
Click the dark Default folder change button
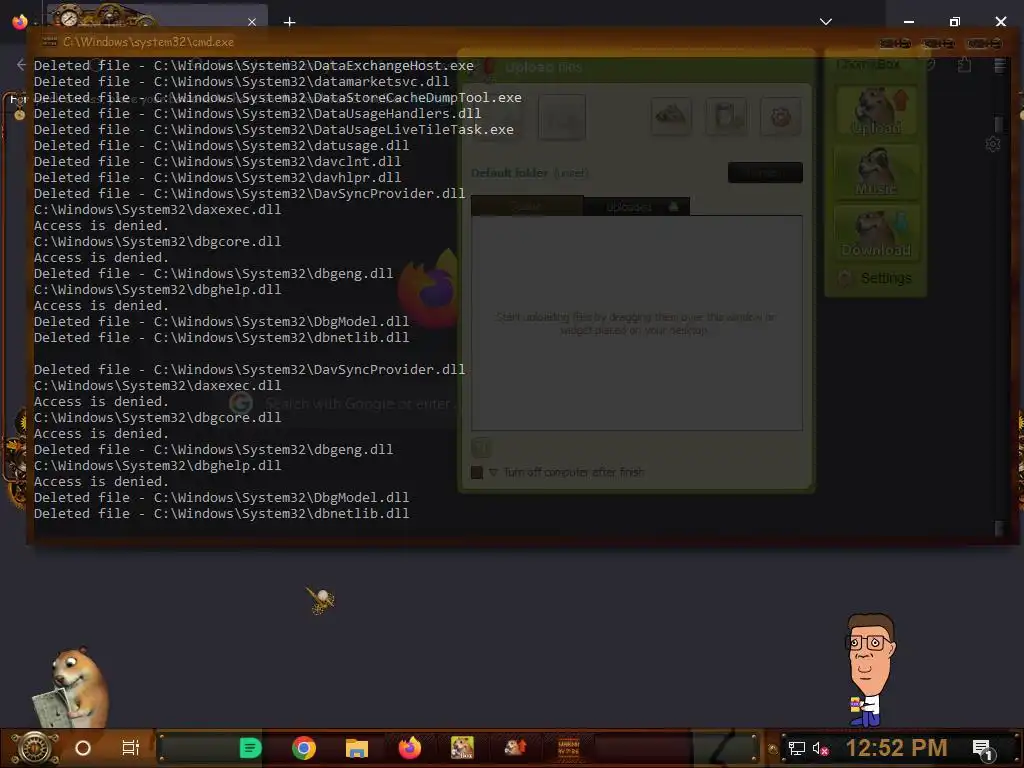tap(765, 172)
